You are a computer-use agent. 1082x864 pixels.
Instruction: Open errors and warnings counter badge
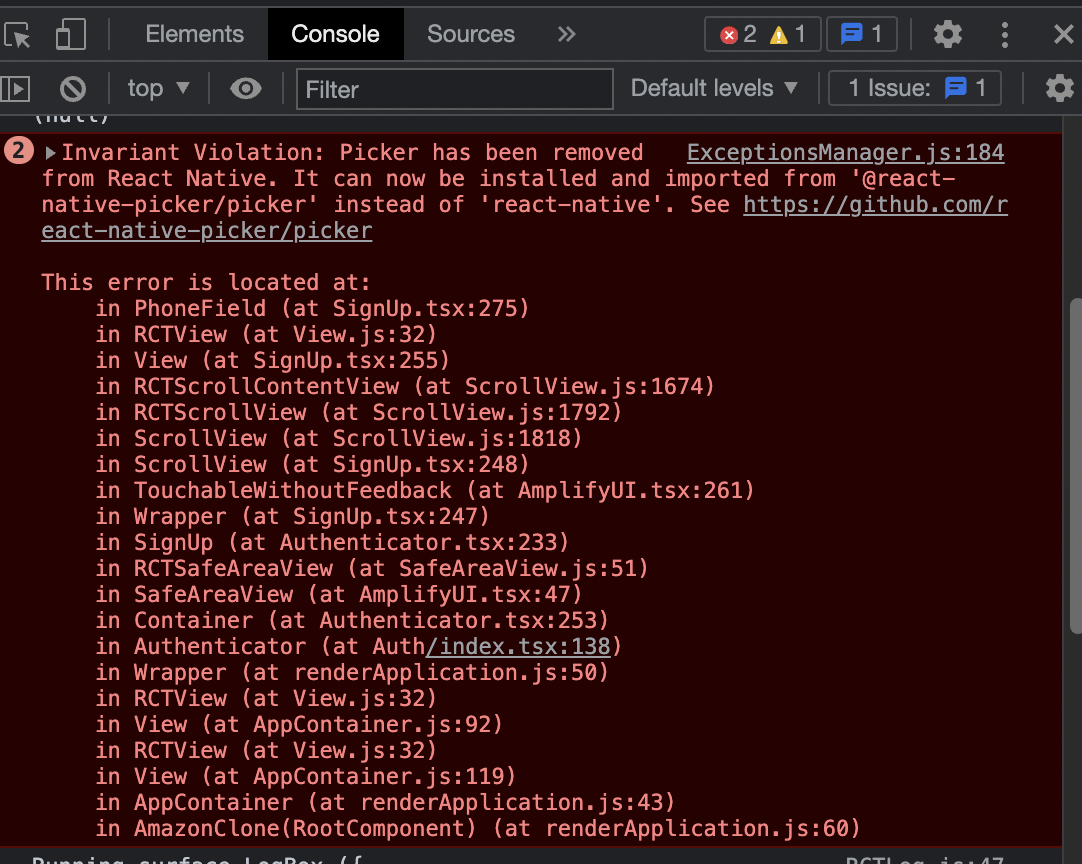(x=763, y=34)
